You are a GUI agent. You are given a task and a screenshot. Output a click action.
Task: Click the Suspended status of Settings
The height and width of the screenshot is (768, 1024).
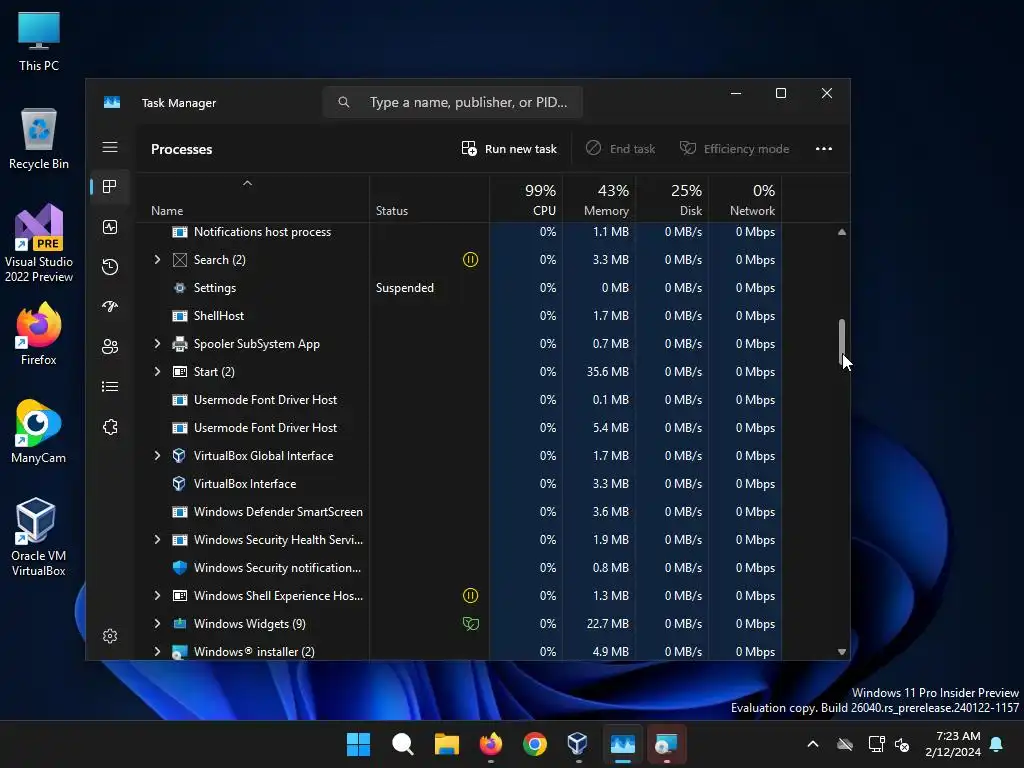coord(405,288)
